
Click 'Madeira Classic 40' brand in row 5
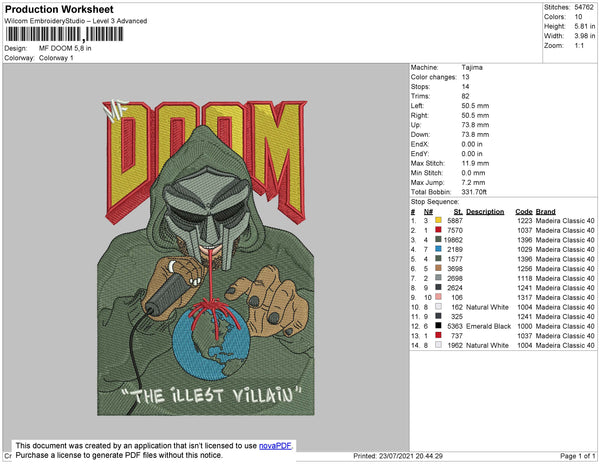pyautogui.click(x=565, y=259)
